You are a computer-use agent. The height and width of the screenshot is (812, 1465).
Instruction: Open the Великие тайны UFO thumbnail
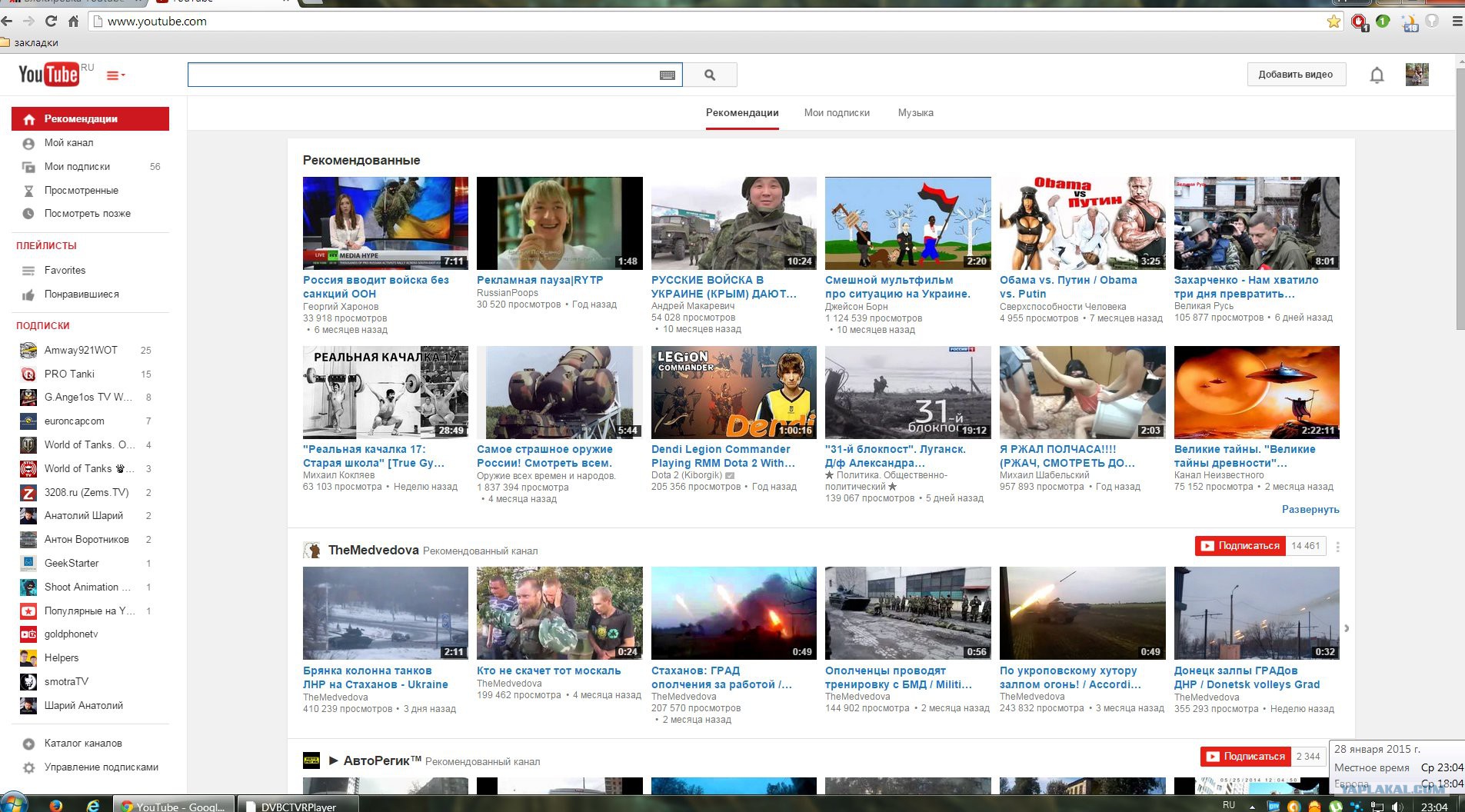coord(1257,392)
